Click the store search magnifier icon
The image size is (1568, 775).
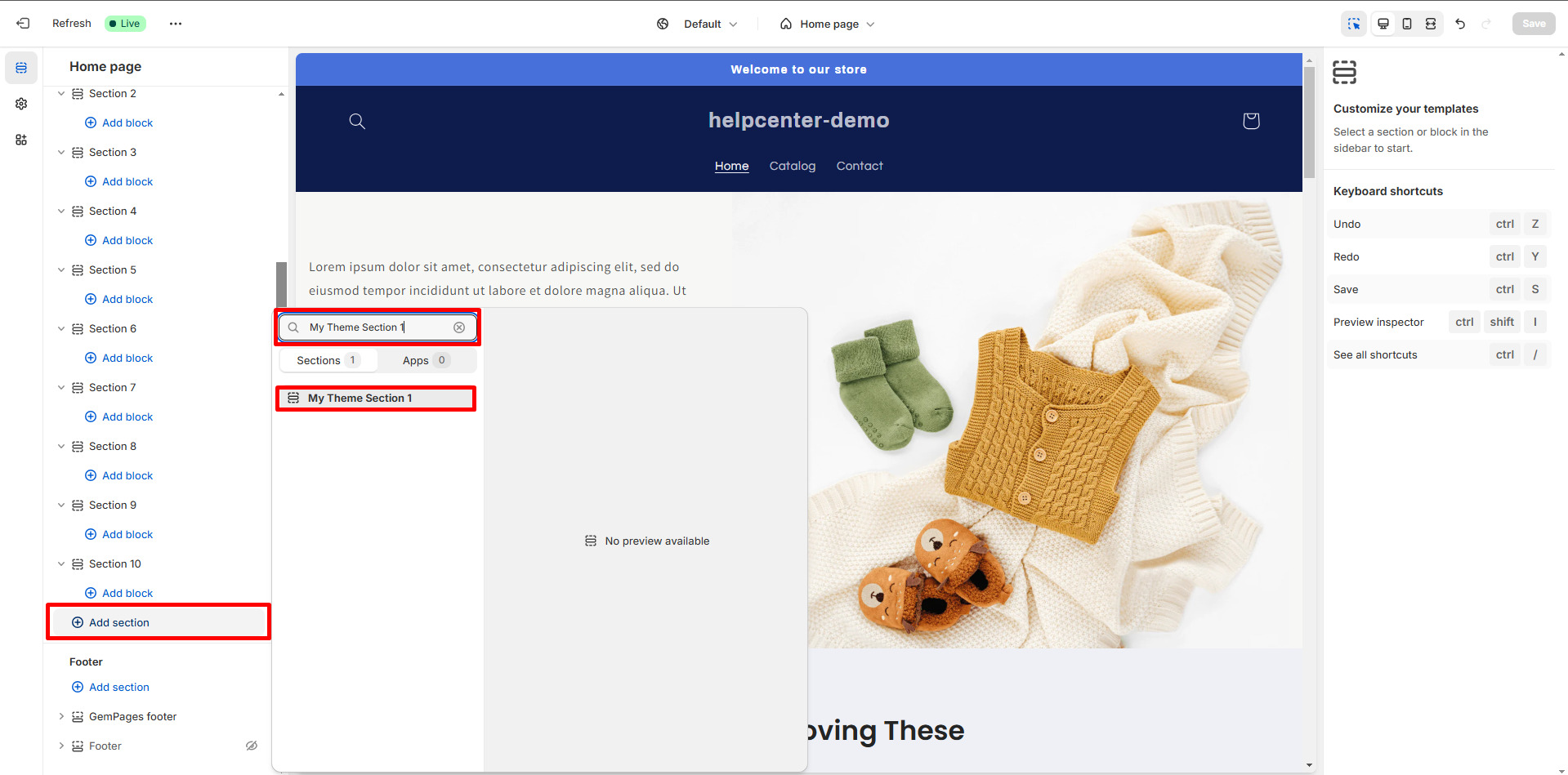tap(357, 121)
